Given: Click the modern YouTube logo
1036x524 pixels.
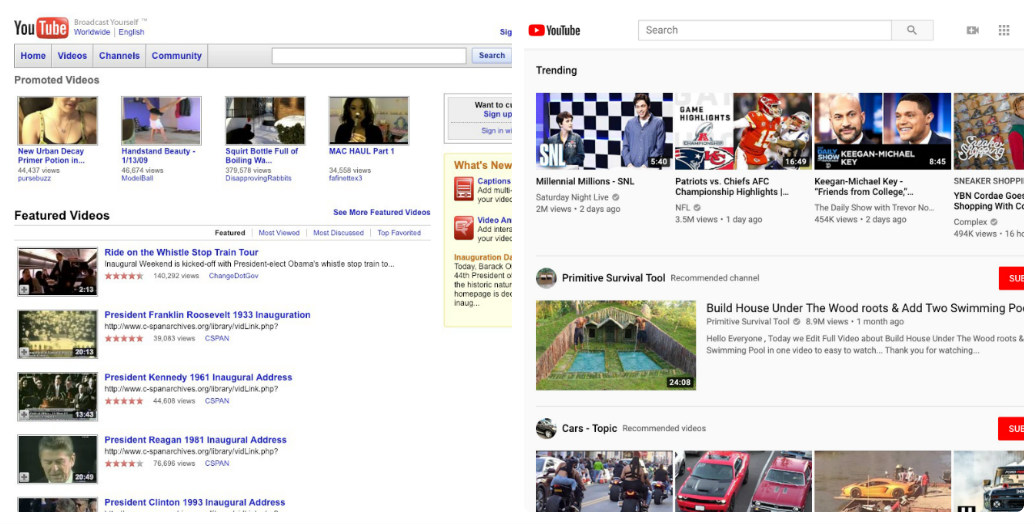Looking at the screenshot, I should click(554, 30).
